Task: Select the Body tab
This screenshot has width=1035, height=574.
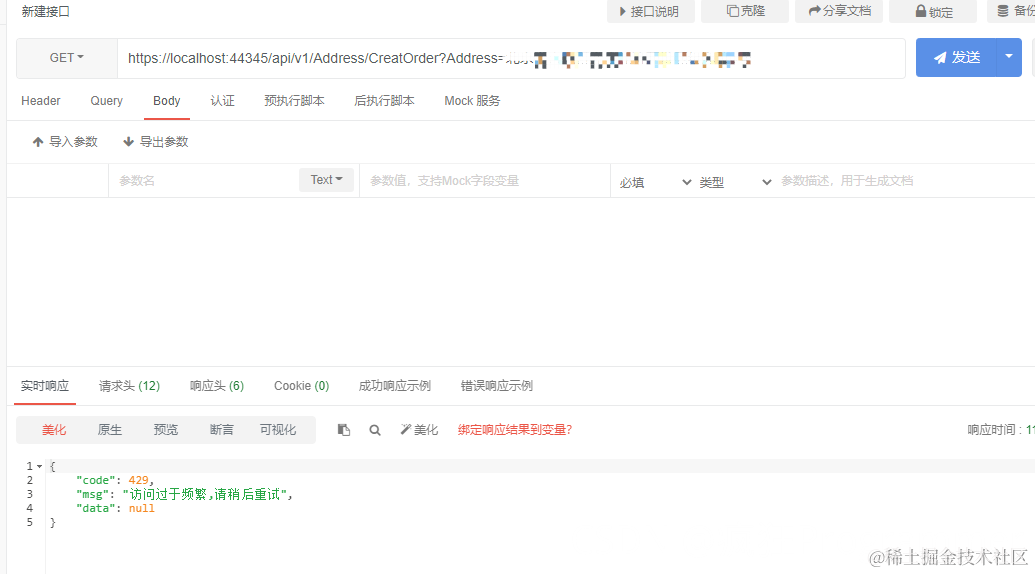Action: [166, 101]
